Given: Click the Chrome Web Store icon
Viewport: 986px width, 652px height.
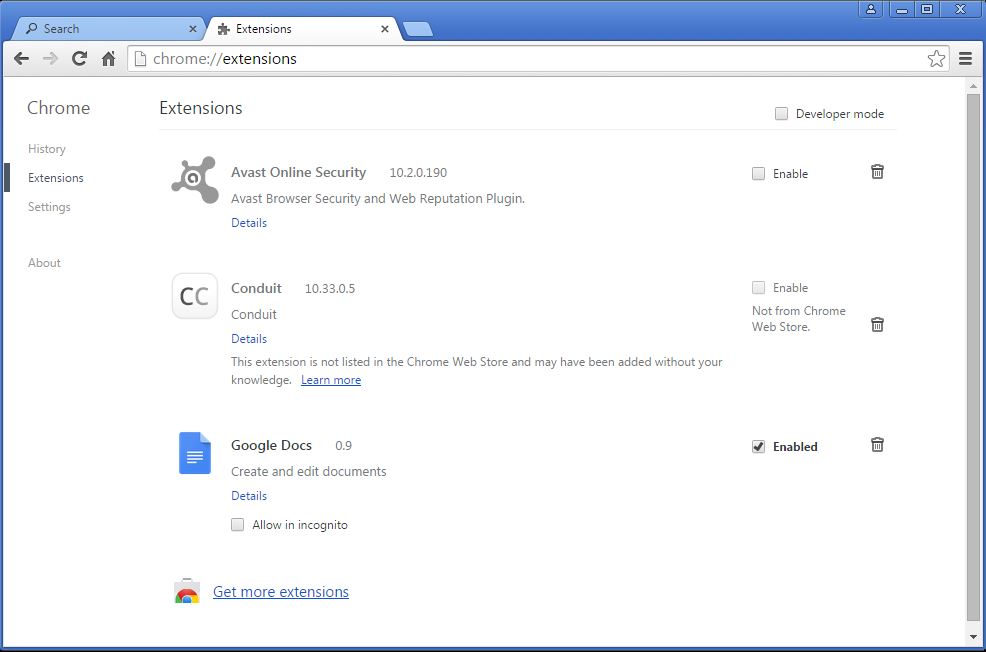Looking at the screenshot, I should 187,591.
